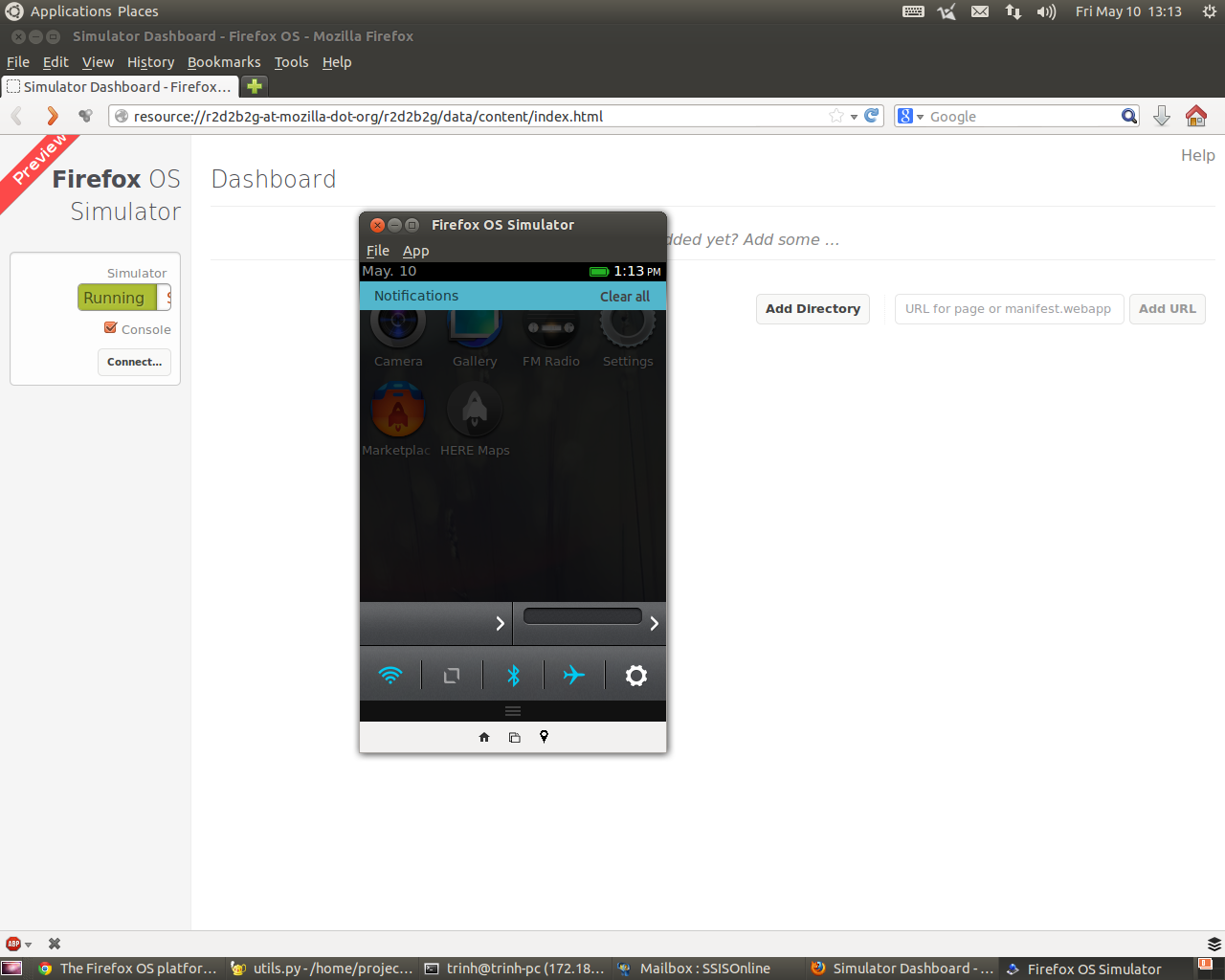This screenshot has height=980, width=1225.
Task: Launch HERE Maps from the home screen
Action: 475,410
